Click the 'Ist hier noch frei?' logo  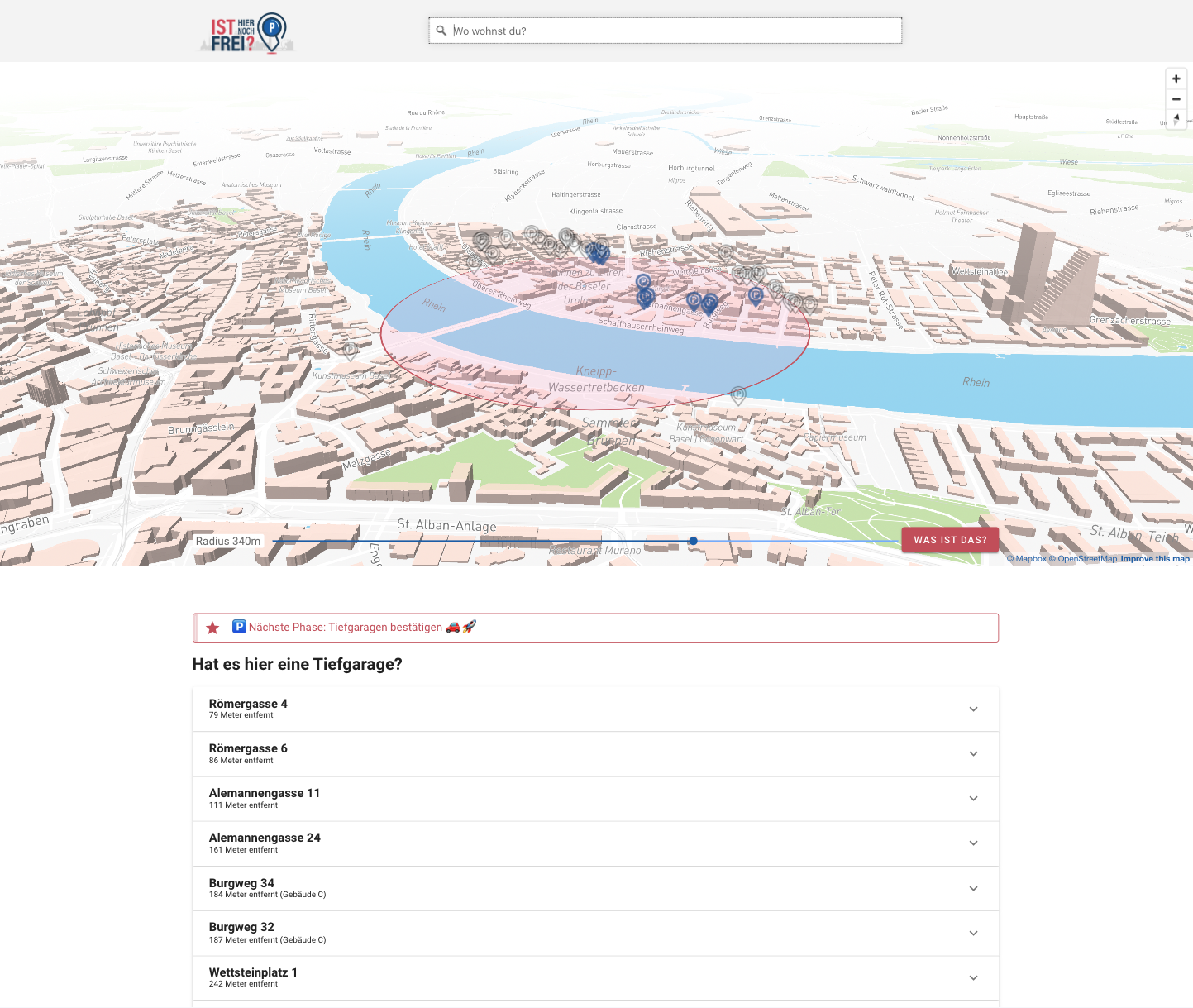click(x=248, y=33)
